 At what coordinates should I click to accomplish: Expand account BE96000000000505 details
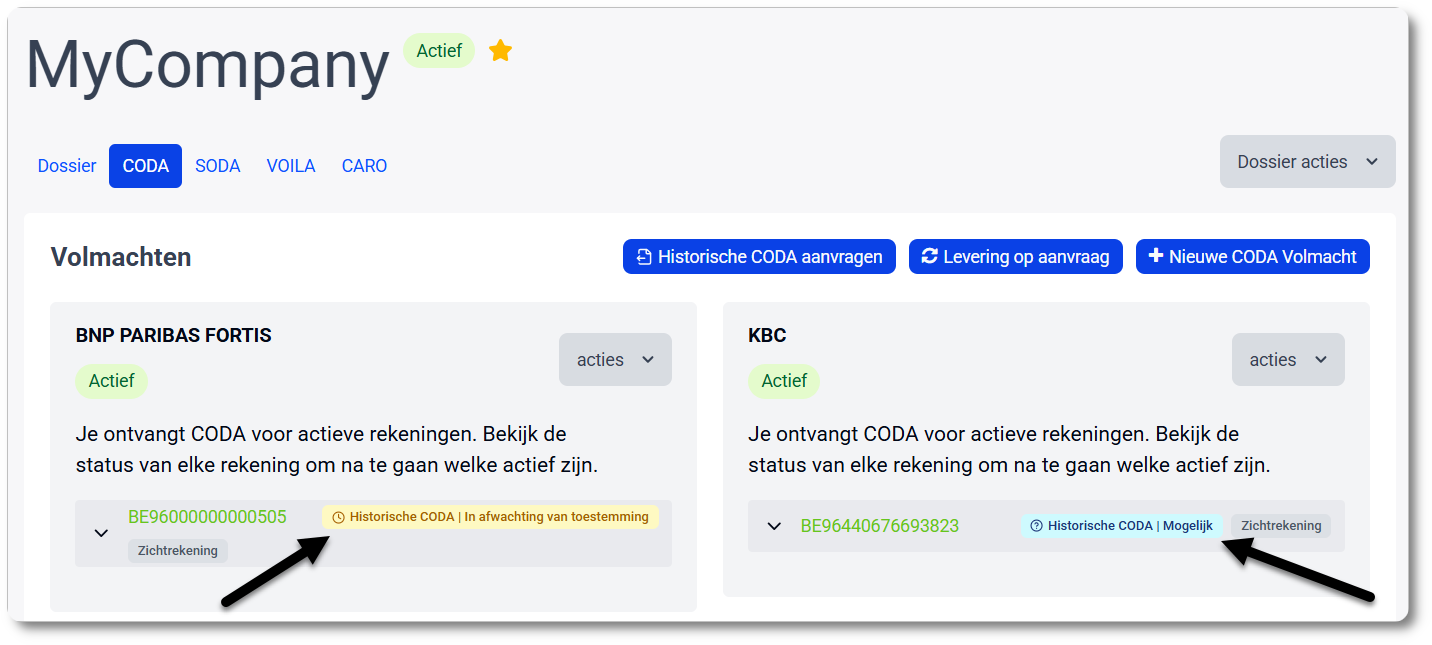pyautogui.click(x=100, y=533)
